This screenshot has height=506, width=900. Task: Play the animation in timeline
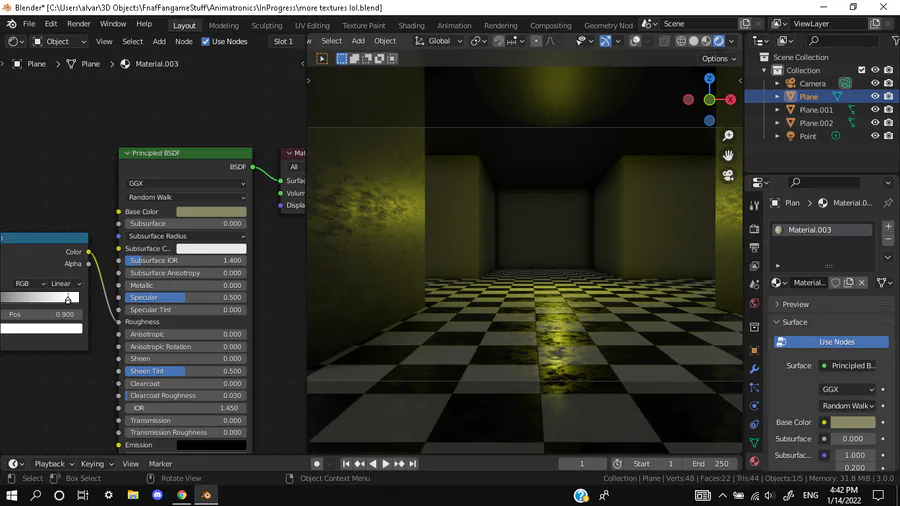(x=386, y=464)
